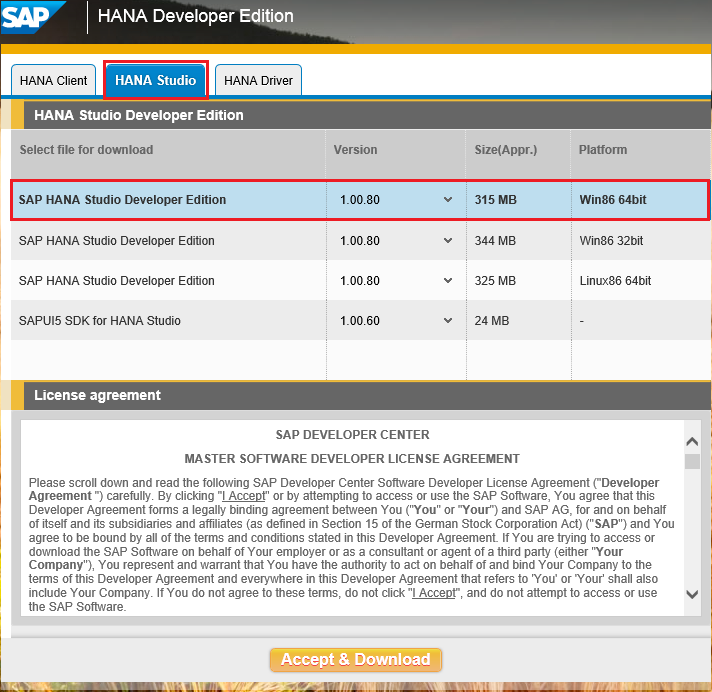This screenshot has width=712, height=692.
Task: Click license scrollbar up arrow
Action: [x=692, y=441]
